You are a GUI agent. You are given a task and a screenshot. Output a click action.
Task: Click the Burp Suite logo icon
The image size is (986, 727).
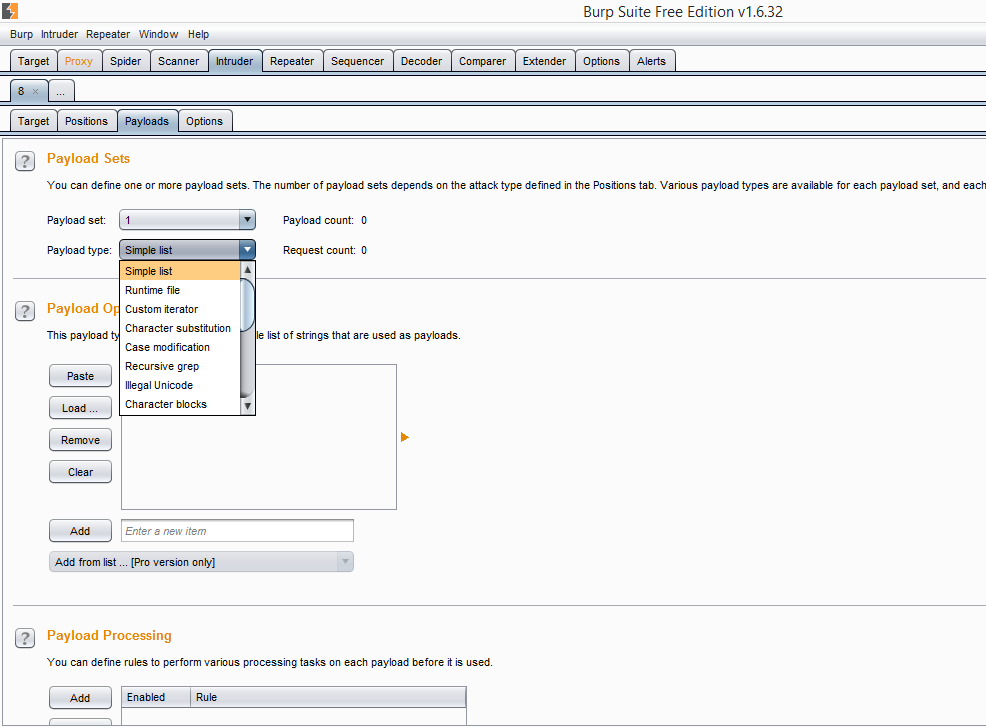9,11
